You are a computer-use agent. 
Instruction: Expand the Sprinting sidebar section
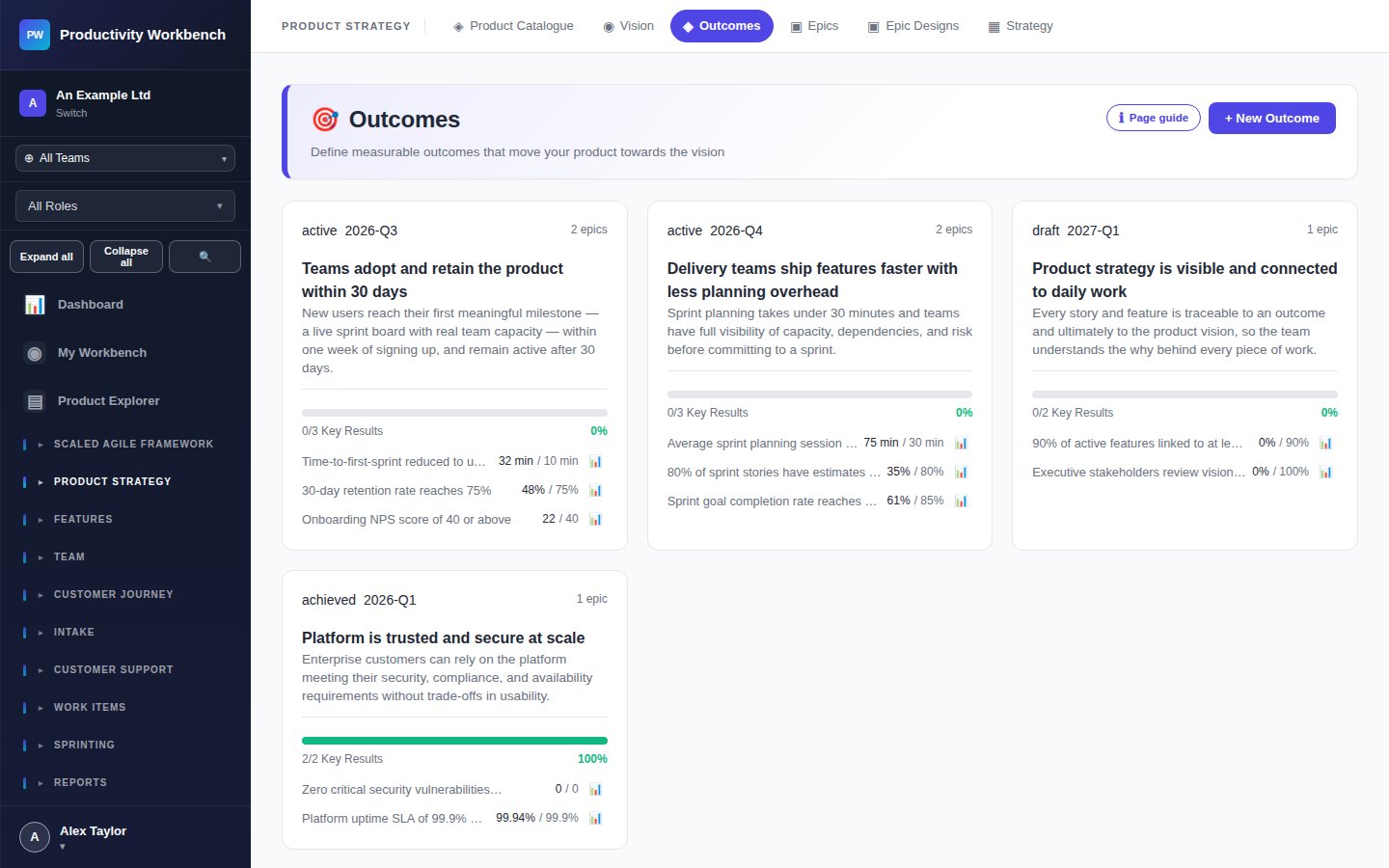pos(125,745)
